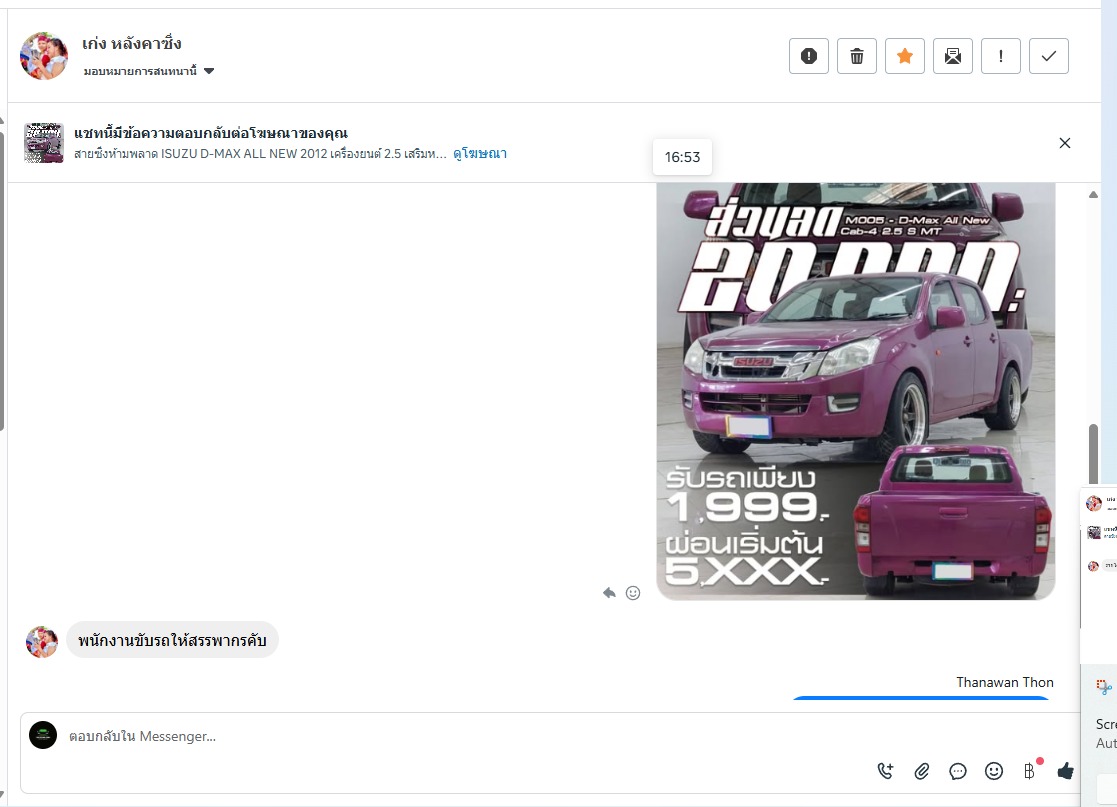Open เก่ง หลังคาซิ่ง profile avatar in header

43,56
